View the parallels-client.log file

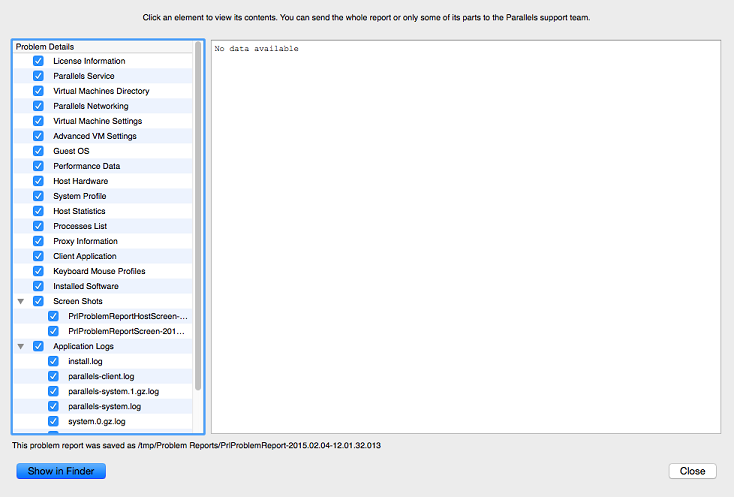tap(101, 376)
